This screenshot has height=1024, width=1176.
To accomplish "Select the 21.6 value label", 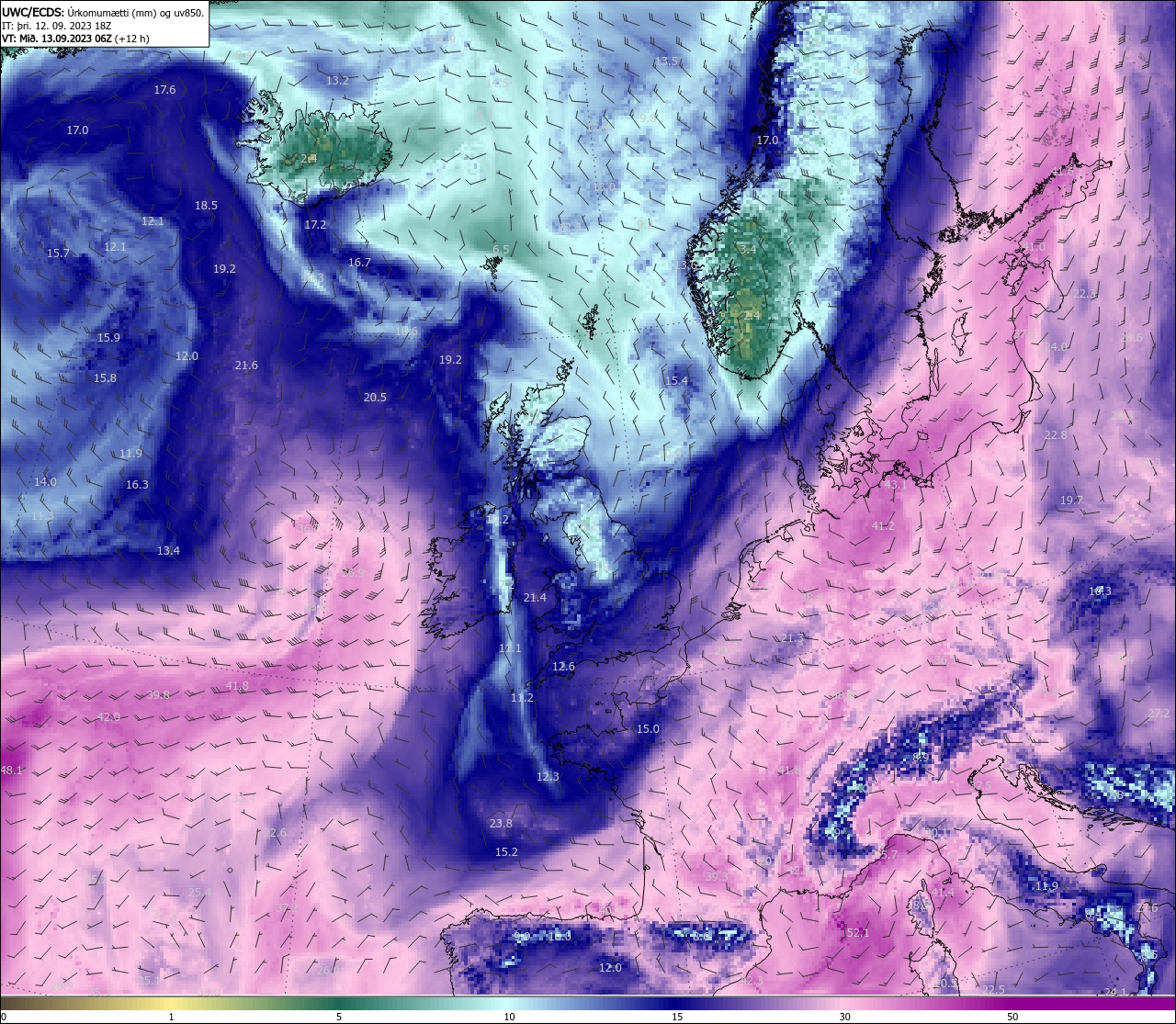I will tap(246, 366).
